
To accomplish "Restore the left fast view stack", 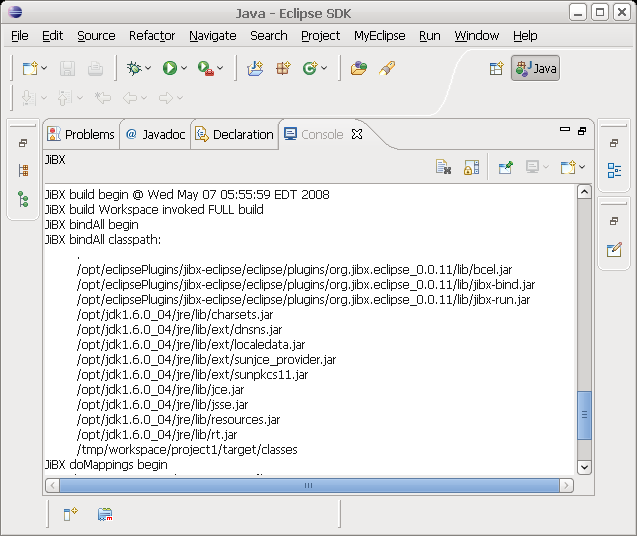I will pos(23,143).
